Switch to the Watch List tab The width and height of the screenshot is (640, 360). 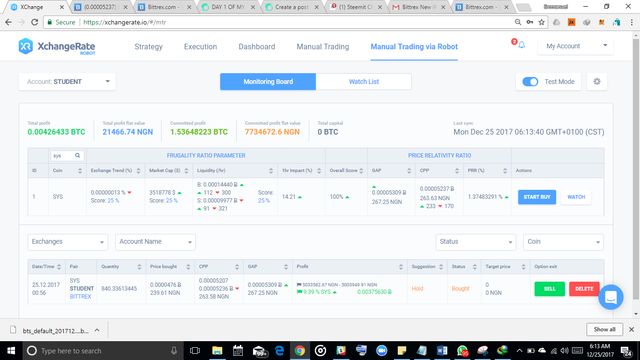tap(364, 82)
